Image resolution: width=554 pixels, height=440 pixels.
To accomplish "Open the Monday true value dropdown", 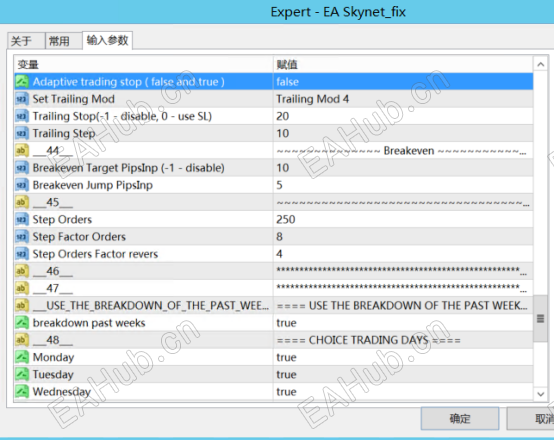I will (x=403, y=357).
